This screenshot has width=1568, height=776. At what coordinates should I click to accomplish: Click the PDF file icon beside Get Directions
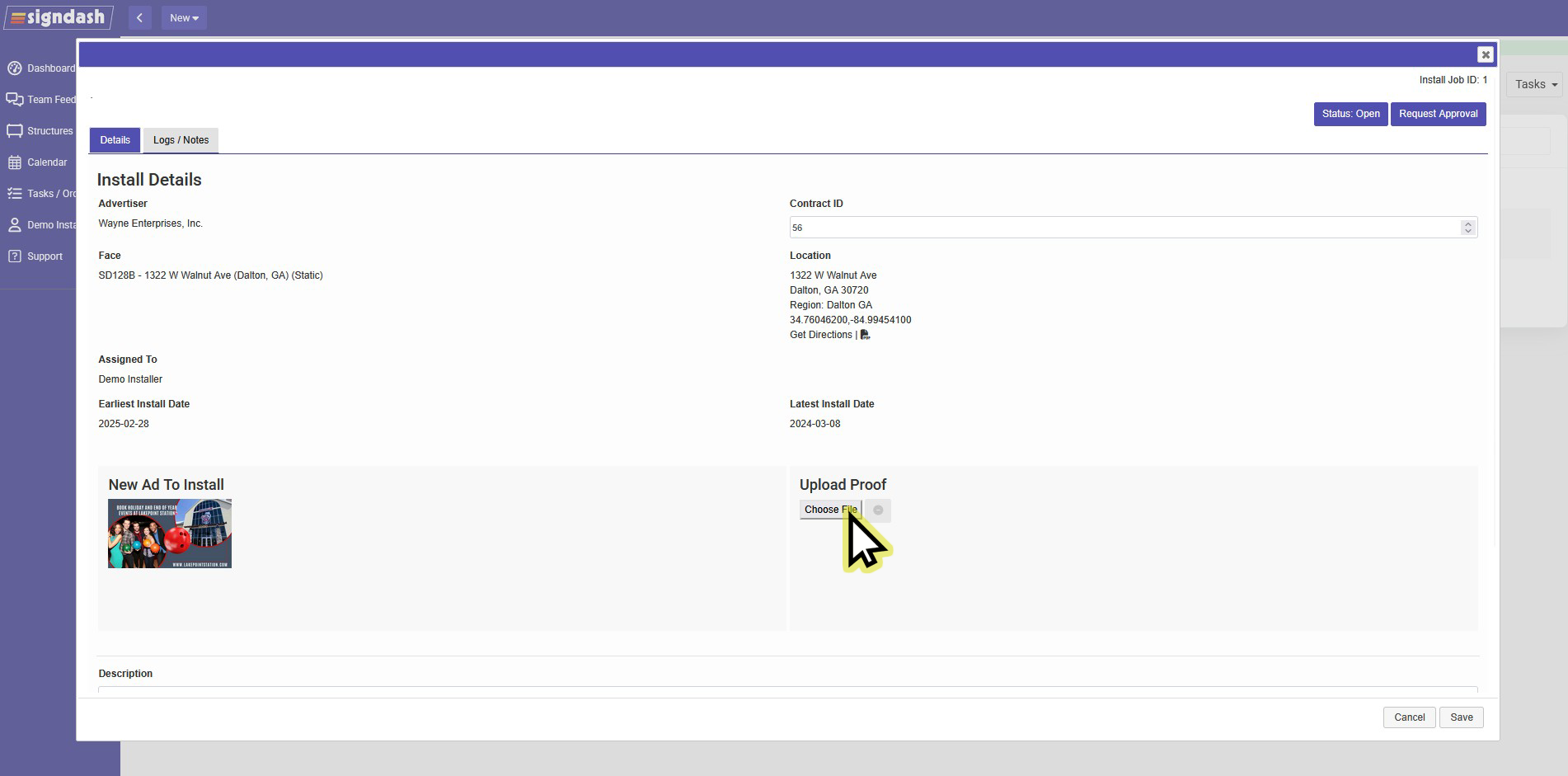click(865, 335)
